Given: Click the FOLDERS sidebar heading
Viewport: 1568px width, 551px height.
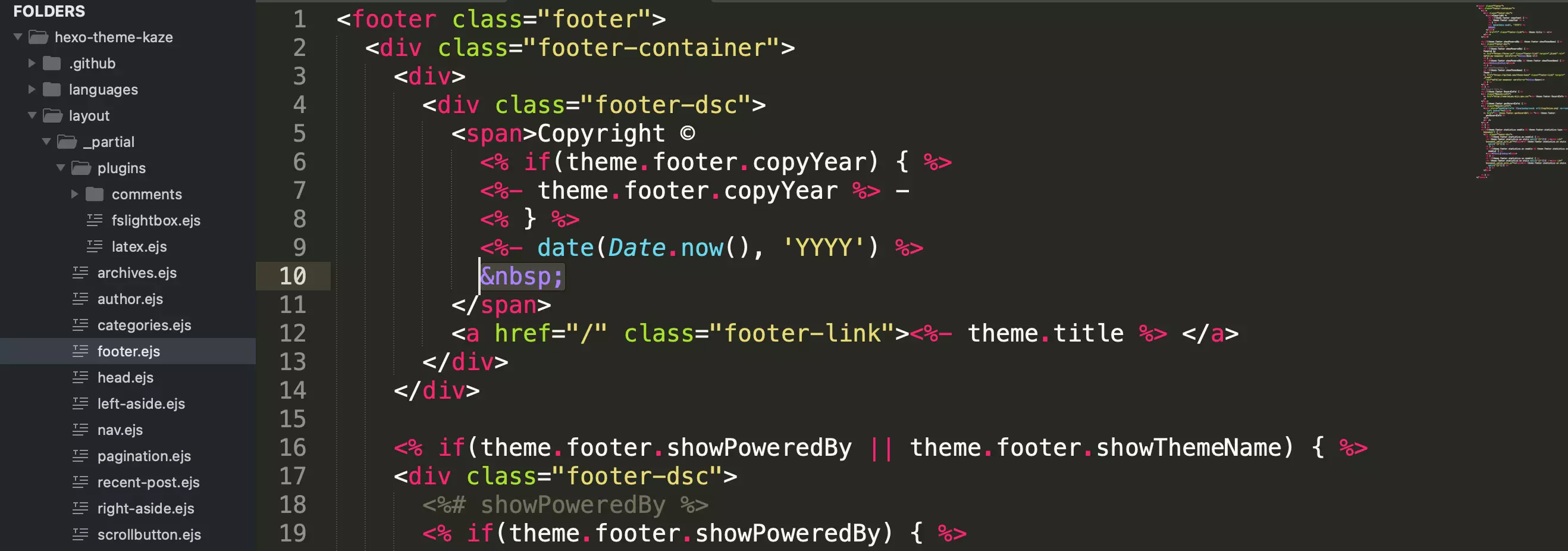Looking at the screenshot, I should click(49, 11).
